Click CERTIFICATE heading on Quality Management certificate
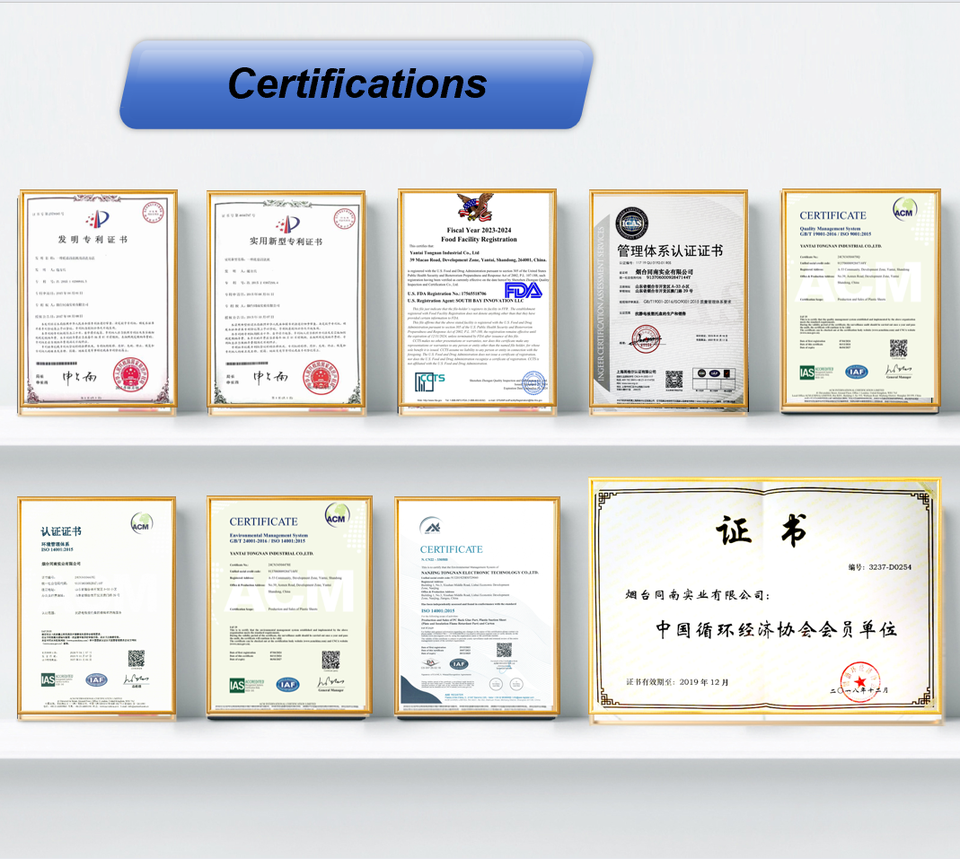This screenshot has width=960, height=859. coord(833,216)
